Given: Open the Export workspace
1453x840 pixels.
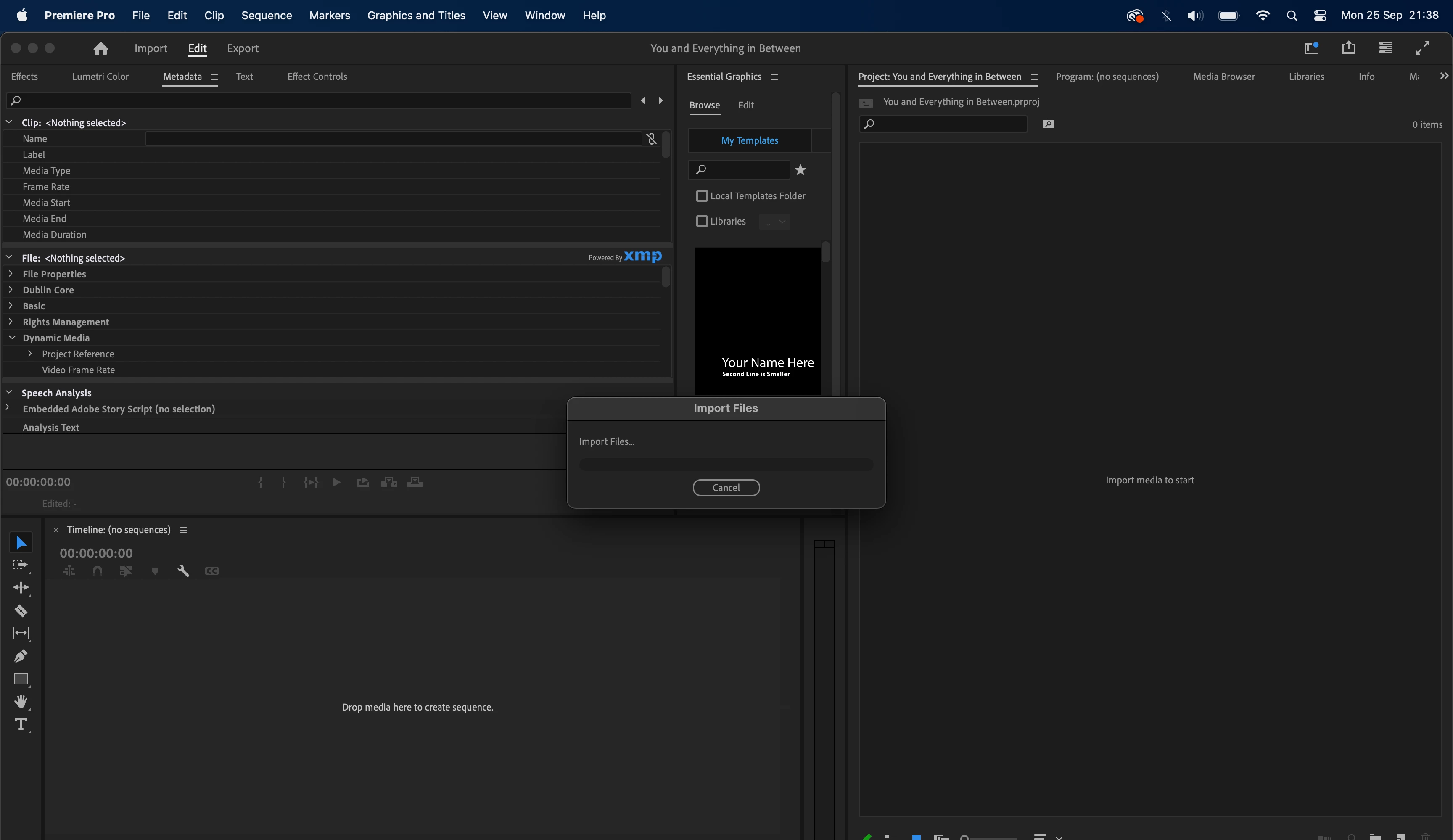Looking at the screenshot, I should 242,48.
